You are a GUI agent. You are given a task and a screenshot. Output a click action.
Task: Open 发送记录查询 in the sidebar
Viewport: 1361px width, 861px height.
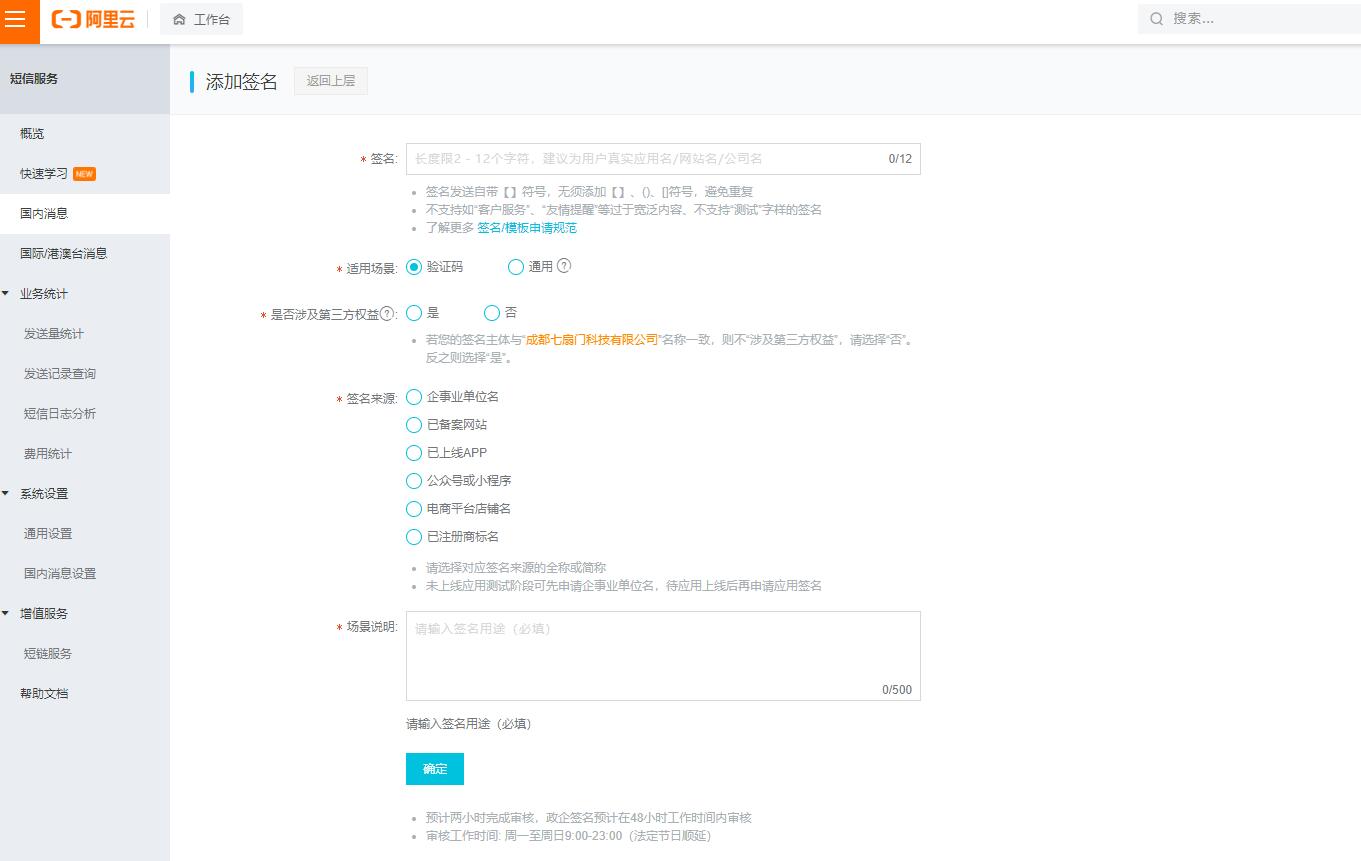[85, 374]
